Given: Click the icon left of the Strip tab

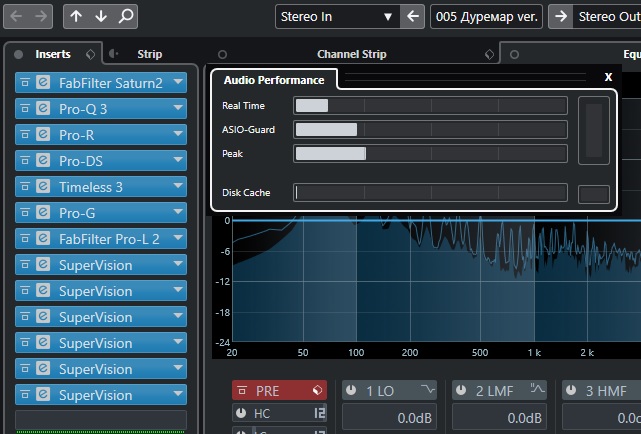Looking at the screenshot, I should coord(113,54).
